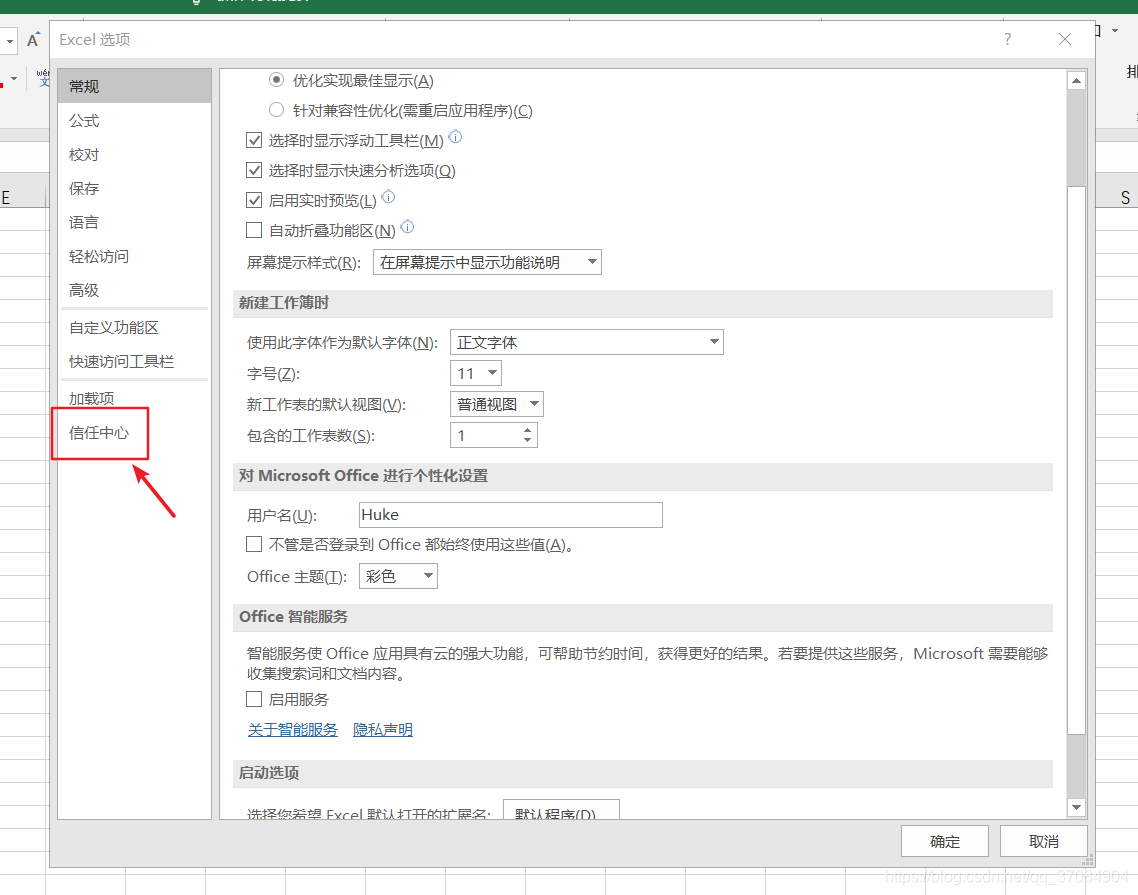The image size is (1138, 895).
Task: Open default font 正文字体 dropdown
Action: 586,342
